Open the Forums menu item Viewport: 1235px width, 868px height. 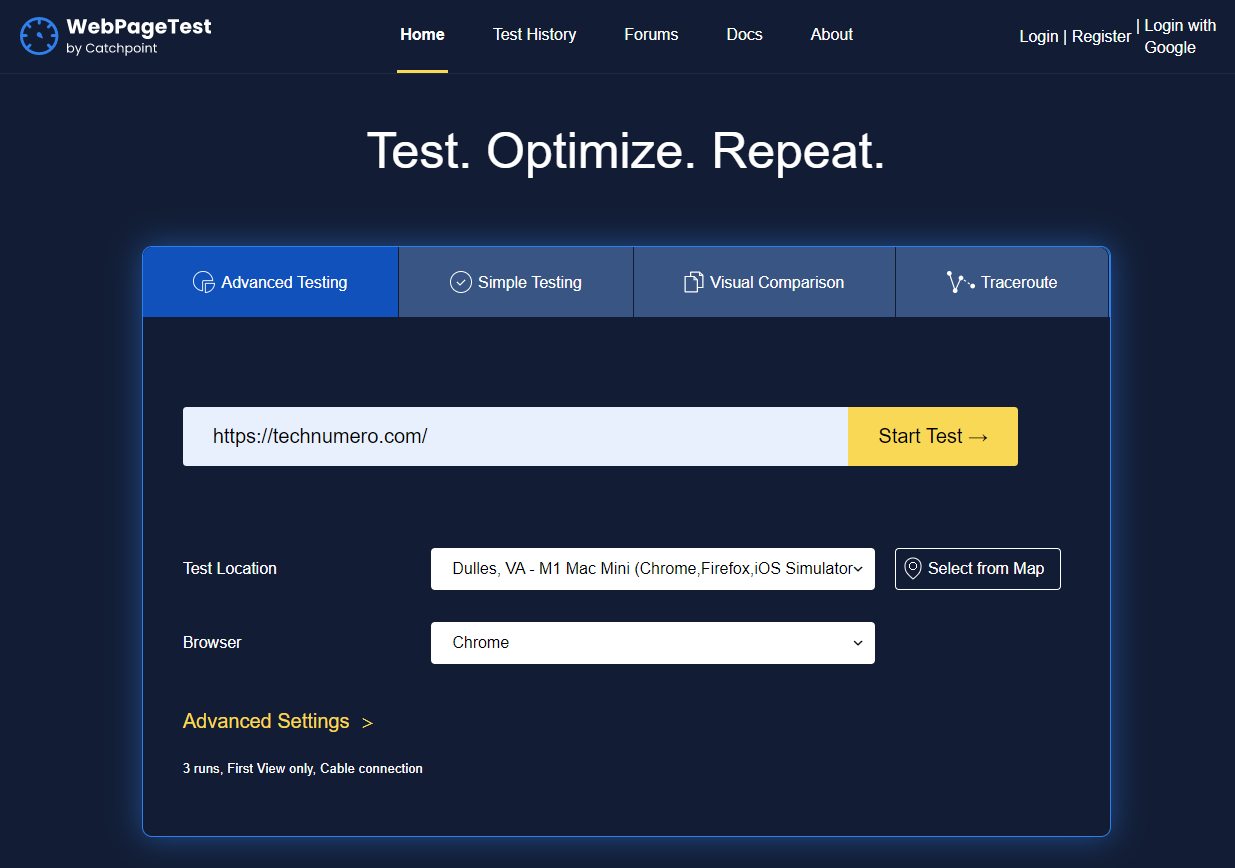tap(651, 34)
